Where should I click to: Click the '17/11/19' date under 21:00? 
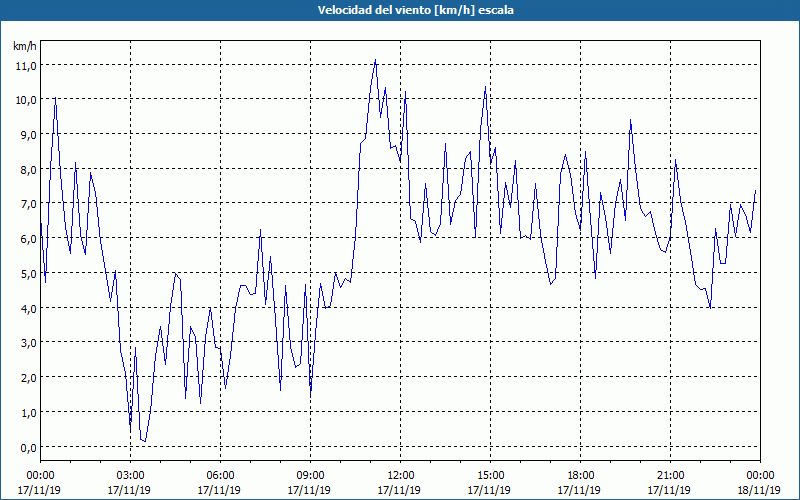tap(669, 490)
